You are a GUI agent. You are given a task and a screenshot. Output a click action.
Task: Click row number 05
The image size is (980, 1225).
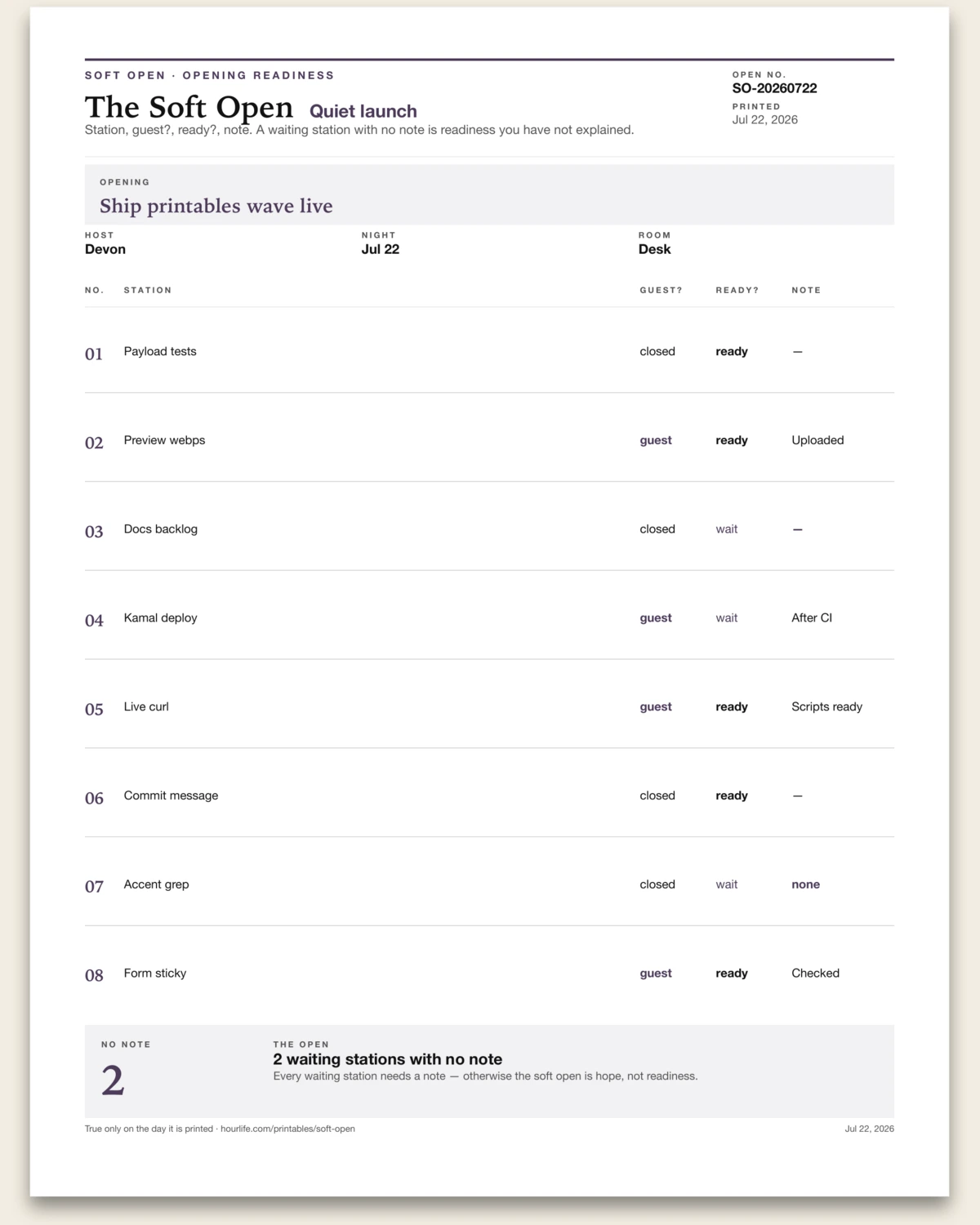tap(94, 710)
